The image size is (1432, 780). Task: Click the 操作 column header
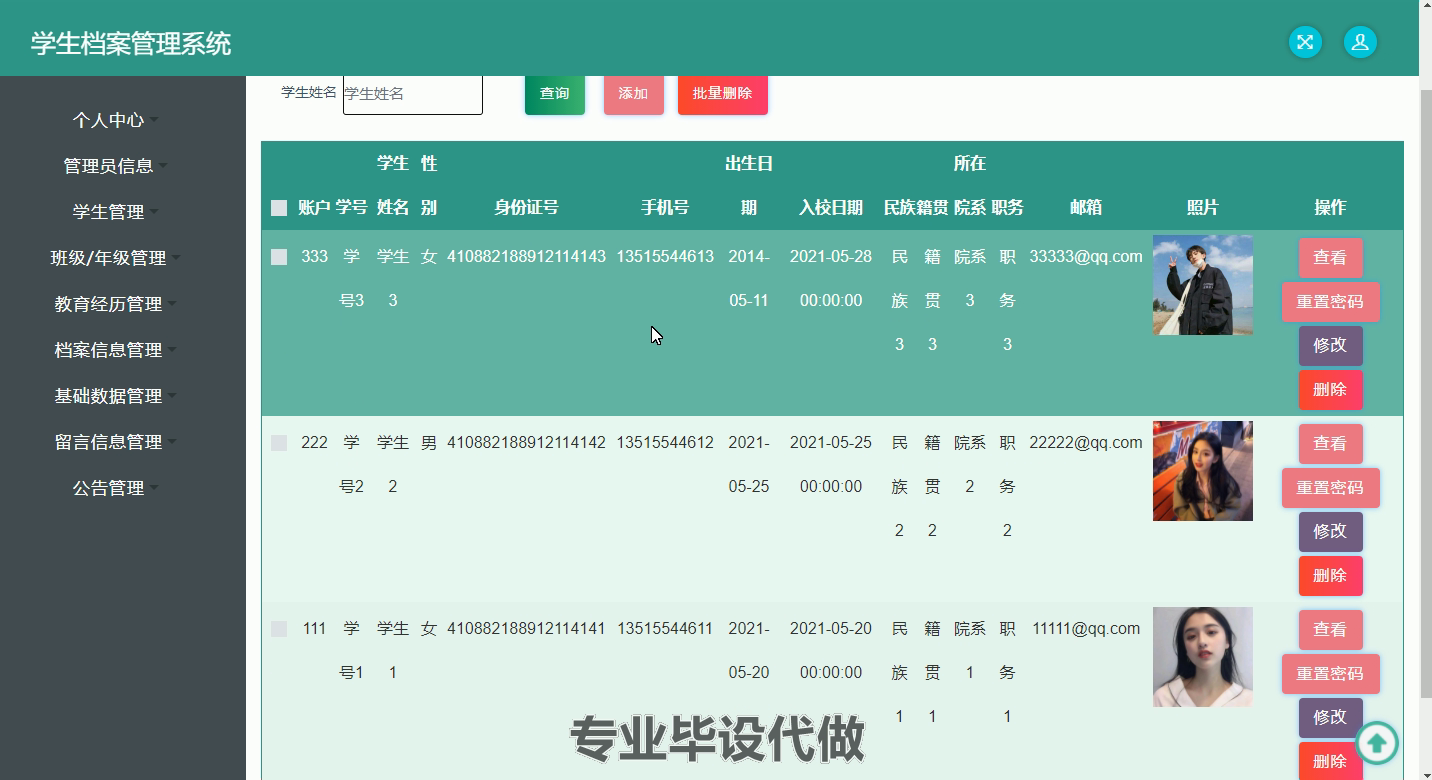point(1330,208)
